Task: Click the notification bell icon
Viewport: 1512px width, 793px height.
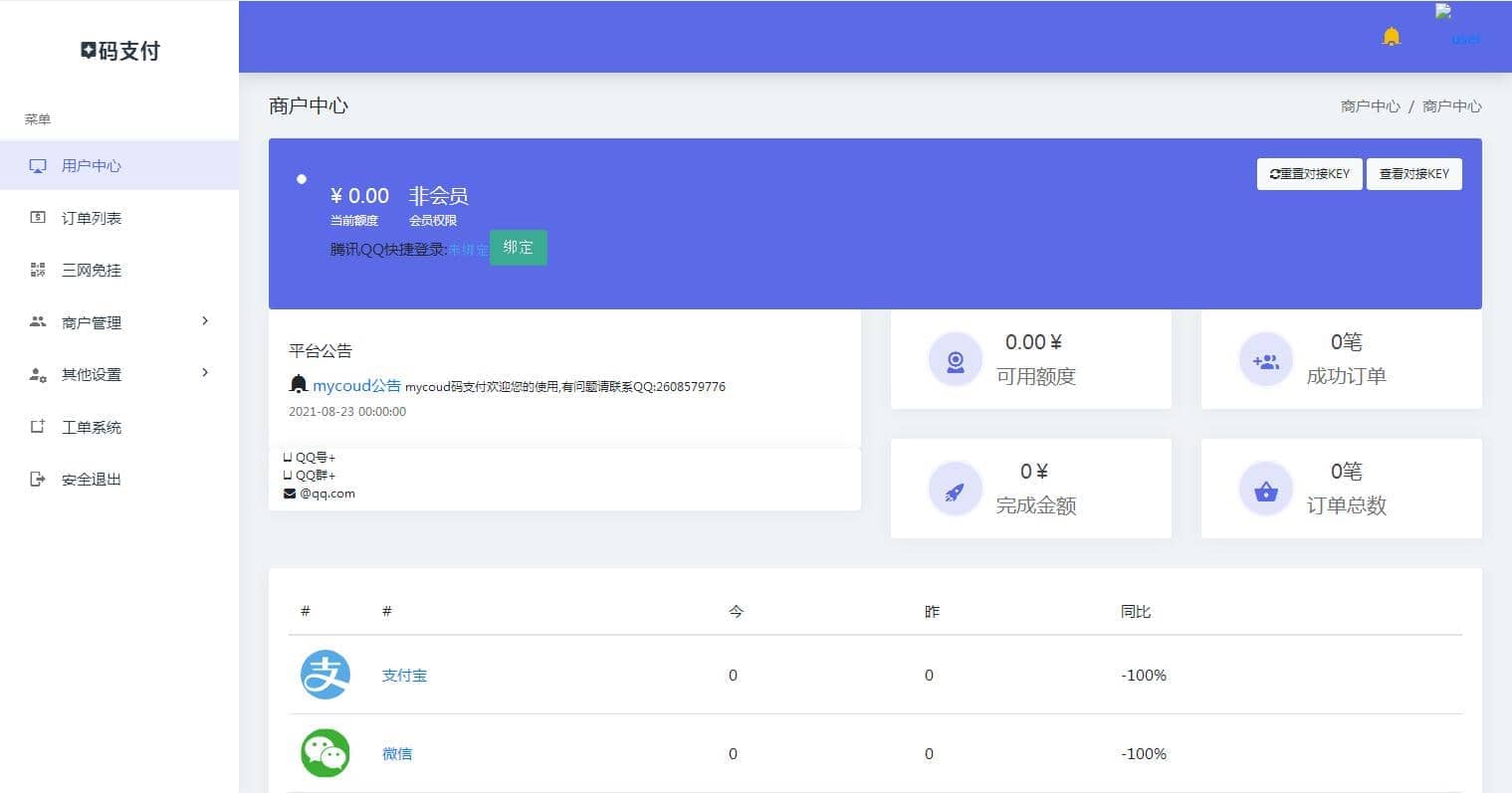Action: [1391, 37]
